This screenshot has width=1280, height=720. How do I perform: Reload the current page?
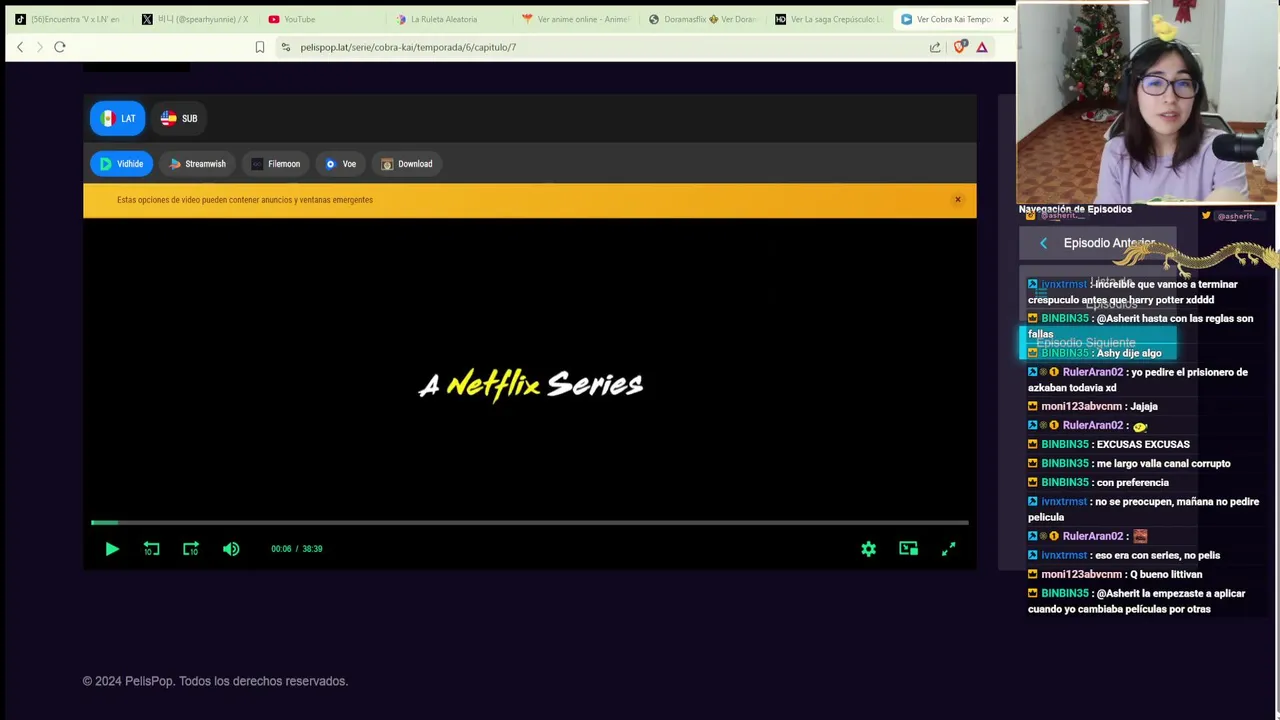tap(60, 47)
